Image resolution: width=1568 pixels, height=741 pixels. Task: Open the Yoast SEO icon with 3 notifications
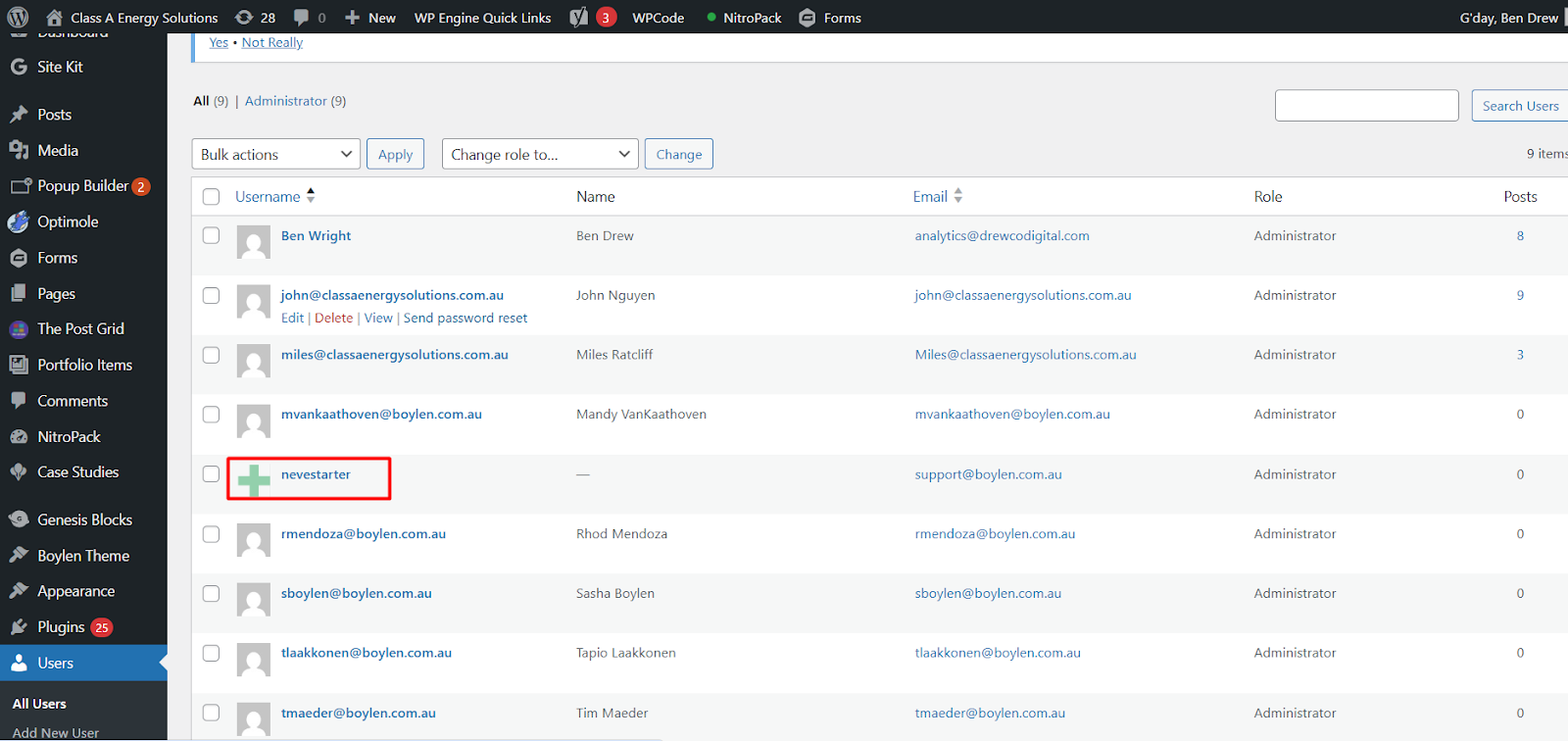coord(579,18)
